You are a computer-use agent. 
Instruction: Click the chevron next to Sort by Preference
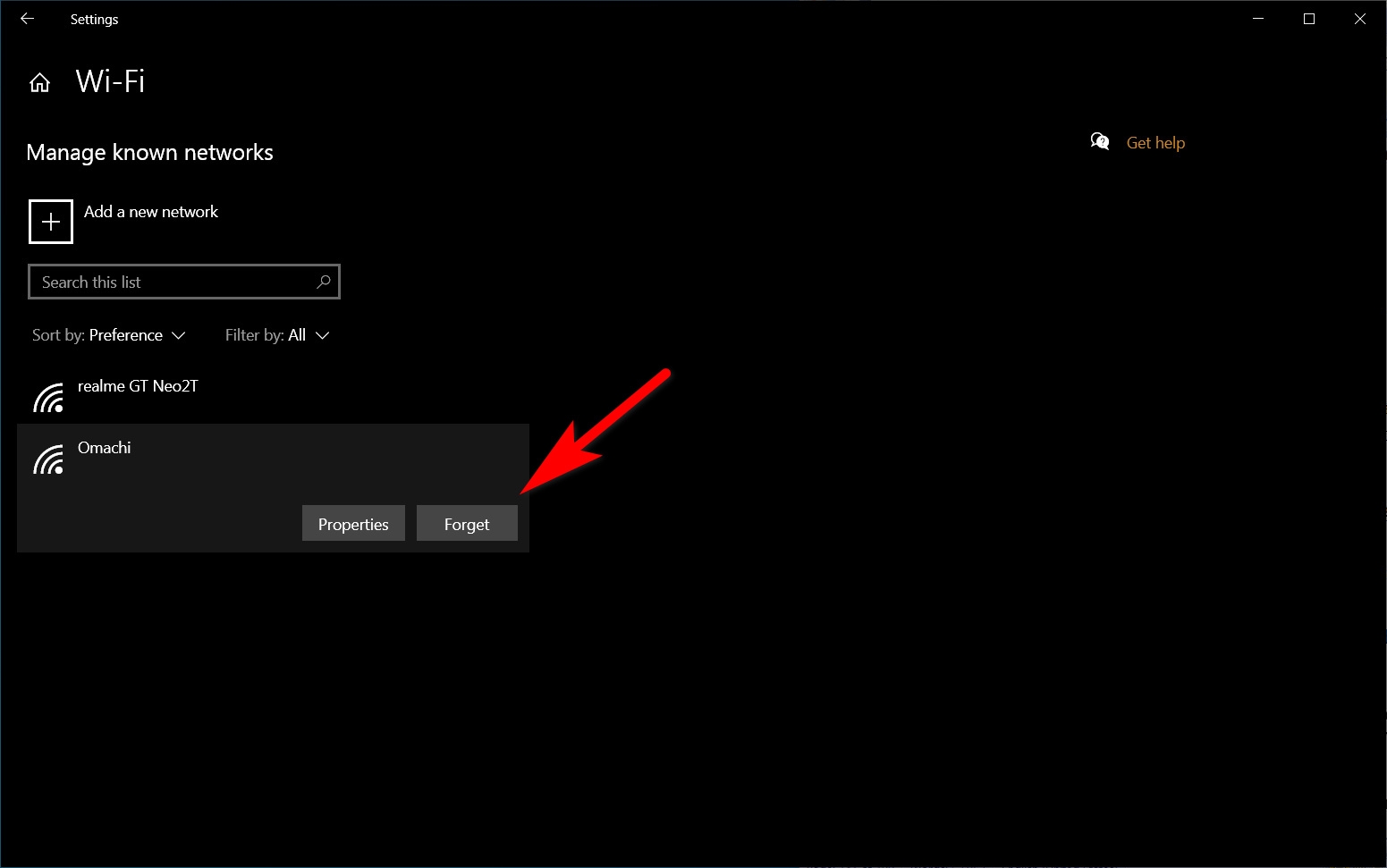180,335
